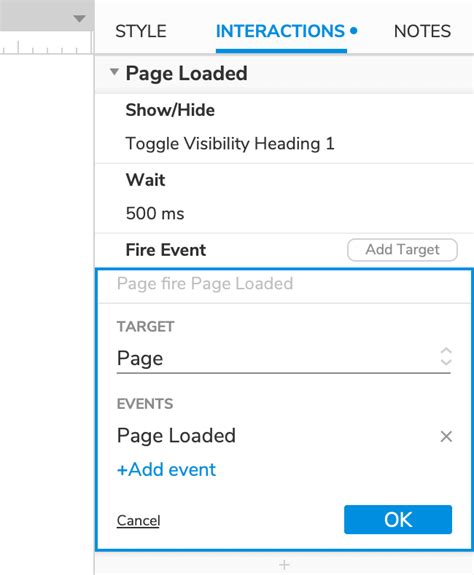Image resolution: width=474 pixels, height=575 pixels.
Task: Select Toggle Visibility Heading 1 action
Action: (x=230, y=143)
